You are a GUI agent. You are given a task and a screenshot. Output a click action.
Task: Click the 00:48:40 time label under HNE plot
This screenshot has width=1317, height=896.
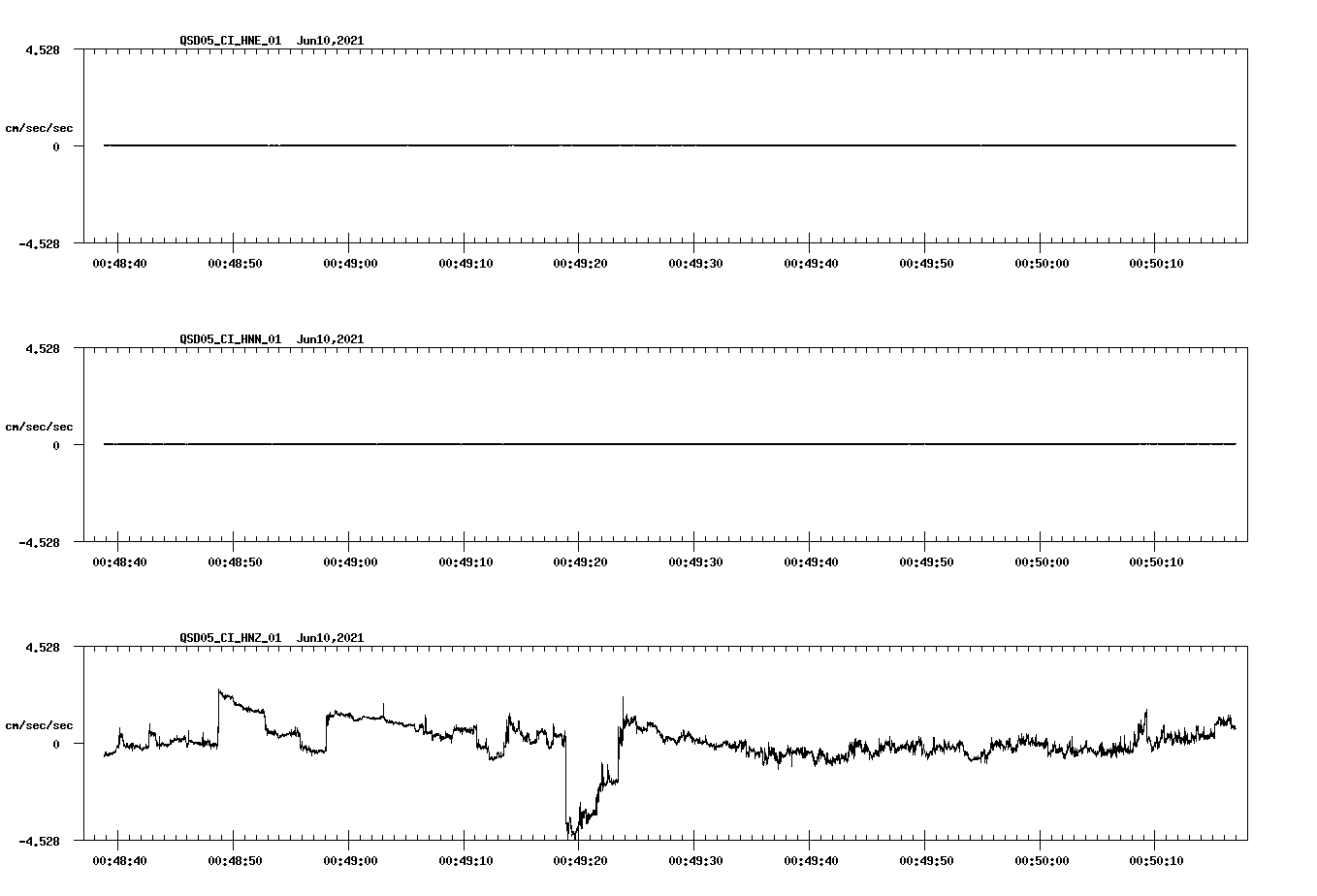coord(119,263)
